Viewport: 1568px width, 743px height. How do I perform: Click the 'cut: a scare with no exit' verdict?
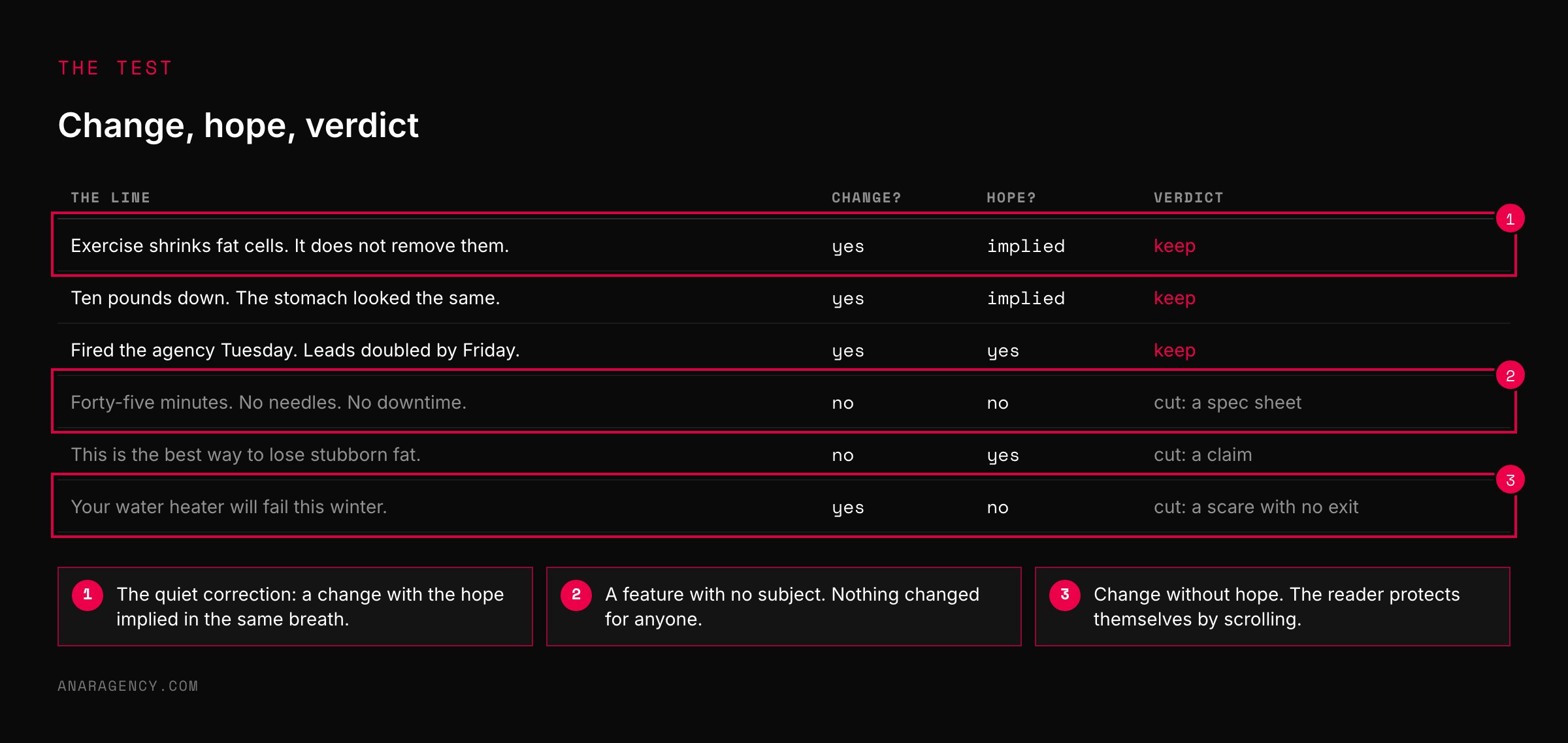(1256, 507)
